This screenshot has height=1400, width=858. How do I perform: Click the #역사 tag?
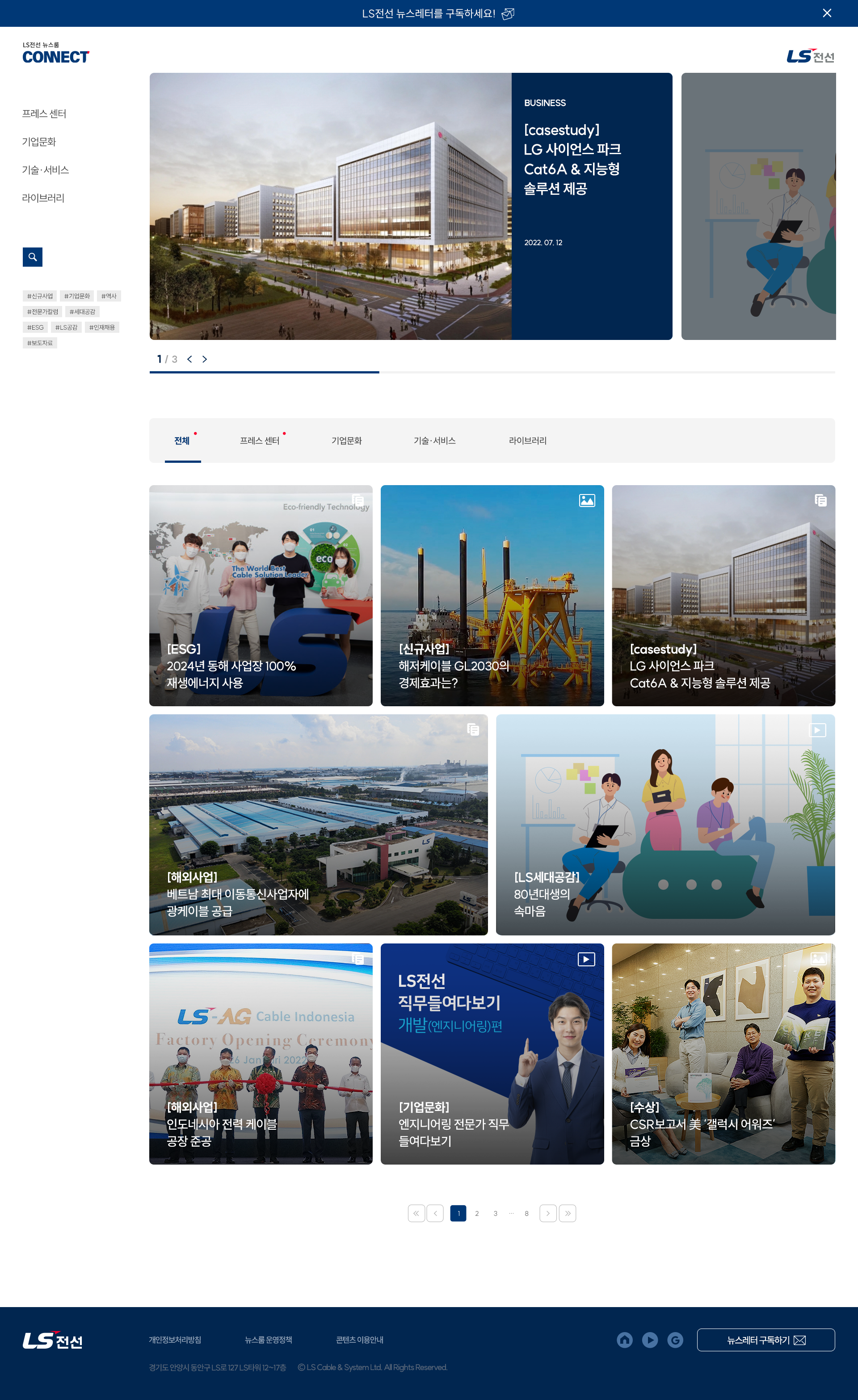point(109,296)
